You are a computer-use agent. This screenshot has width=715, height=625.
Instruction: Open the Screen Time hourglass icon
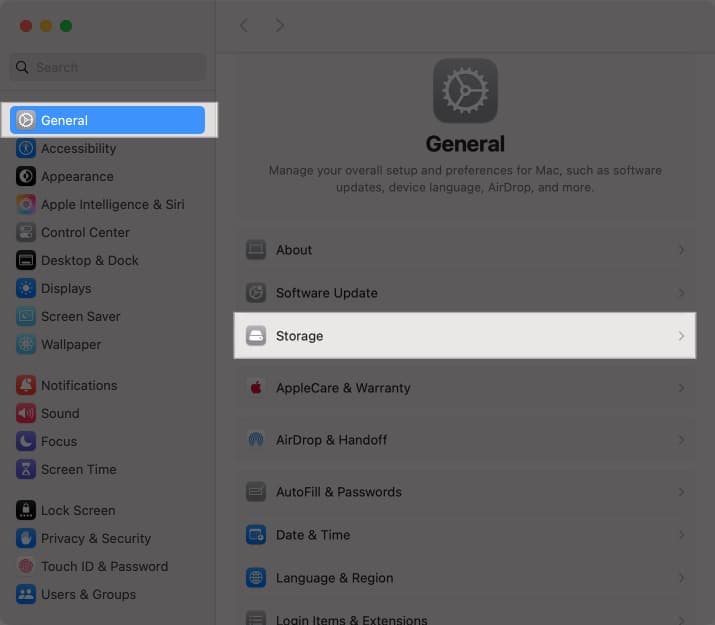(26, 469)
